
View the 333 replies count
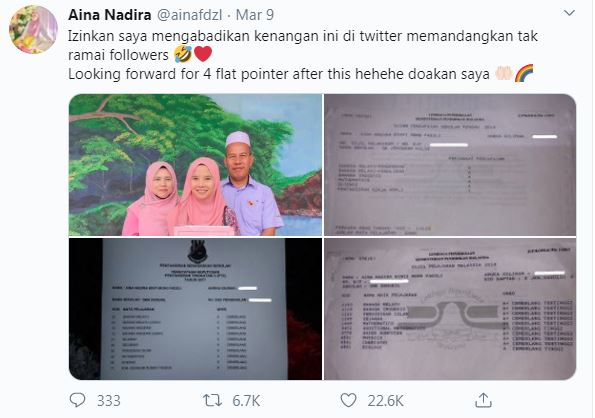click(x=109, y=401)
